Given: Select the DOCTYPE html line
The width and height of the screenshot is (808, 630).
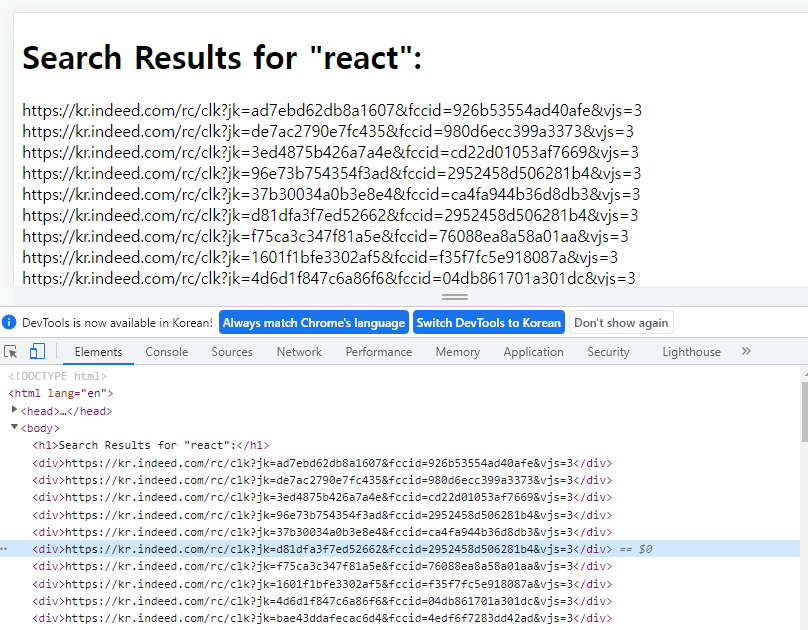Looking at the screenshot, I should 57,376.
